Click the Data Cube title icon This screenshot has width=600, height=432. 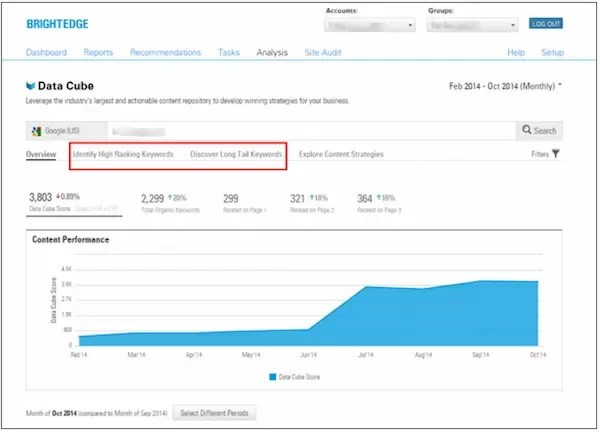click(x=30, y=86)
